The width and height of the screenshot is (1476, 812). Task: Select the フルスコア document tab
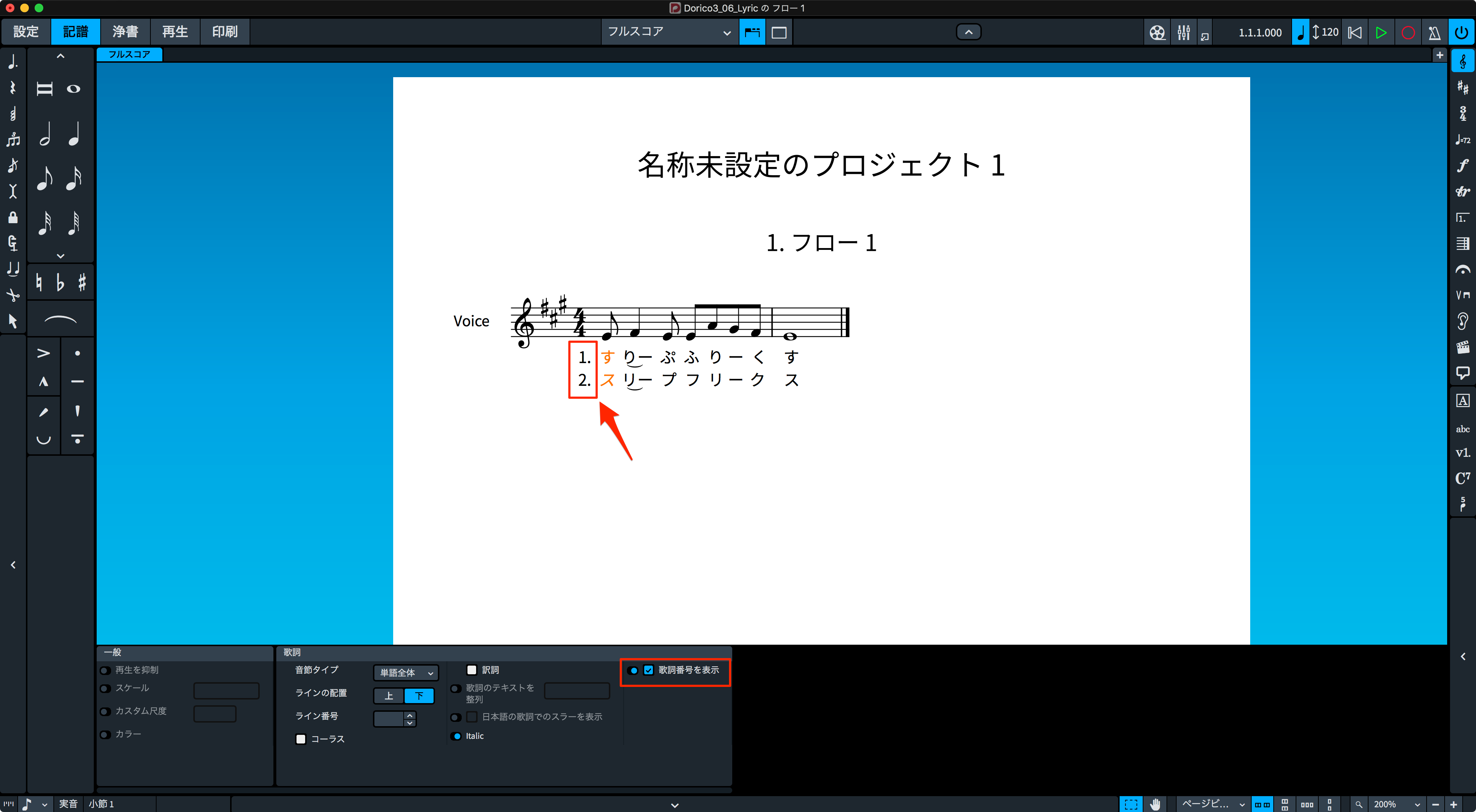(129, 54)
